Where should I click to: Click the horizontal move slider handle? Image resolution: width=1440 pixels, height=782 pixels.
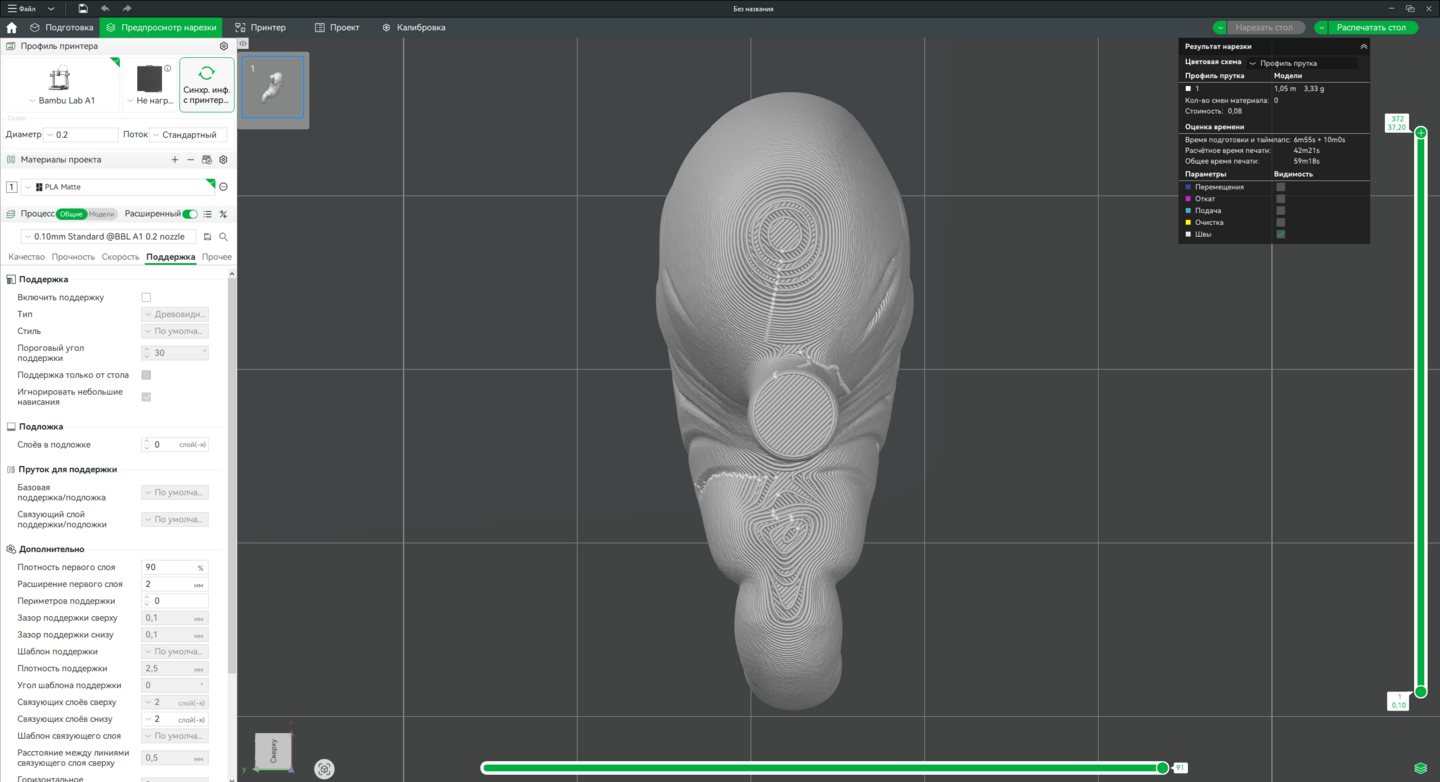click(x=1162, y=768)
